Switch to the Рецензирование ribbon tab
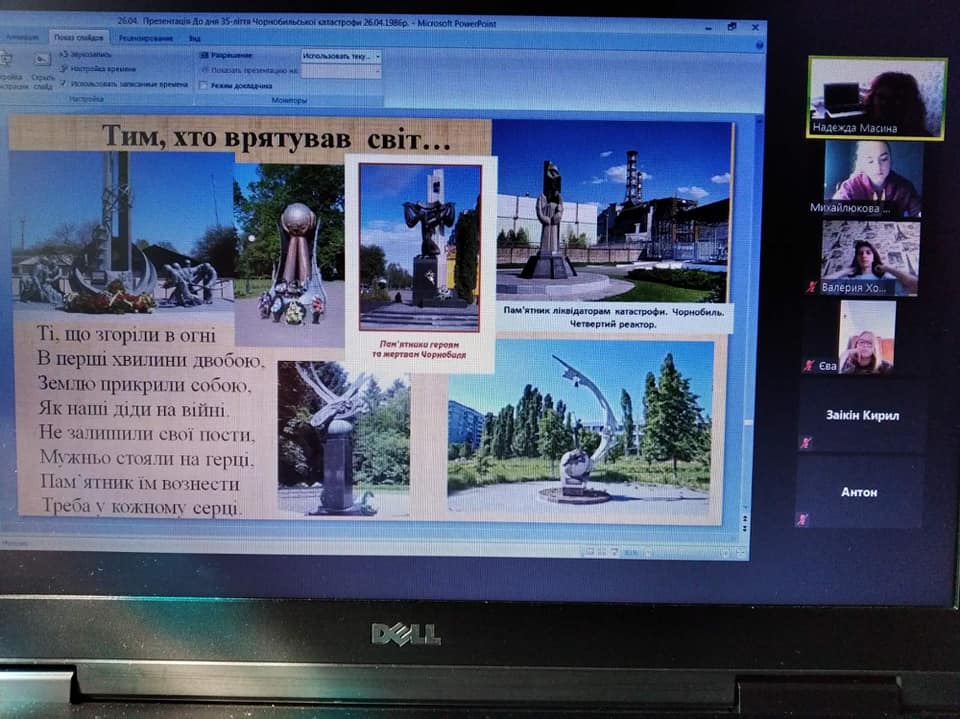Image resolution: width=960 pixels, height=719 pixels. (146, 38)
